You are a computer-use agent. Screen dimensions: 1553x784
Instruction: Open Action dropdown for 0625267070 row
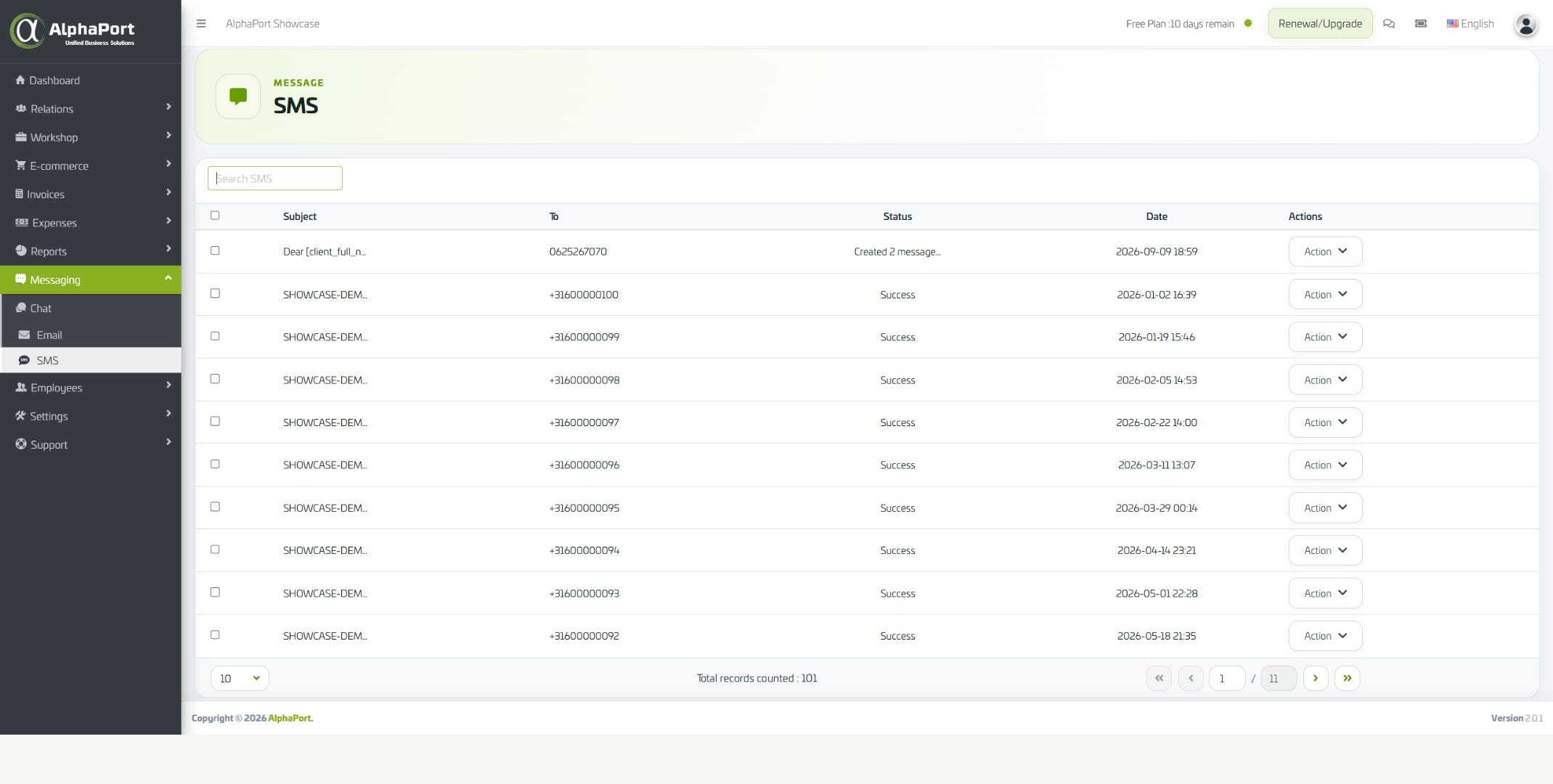[x=1325, y=251]
